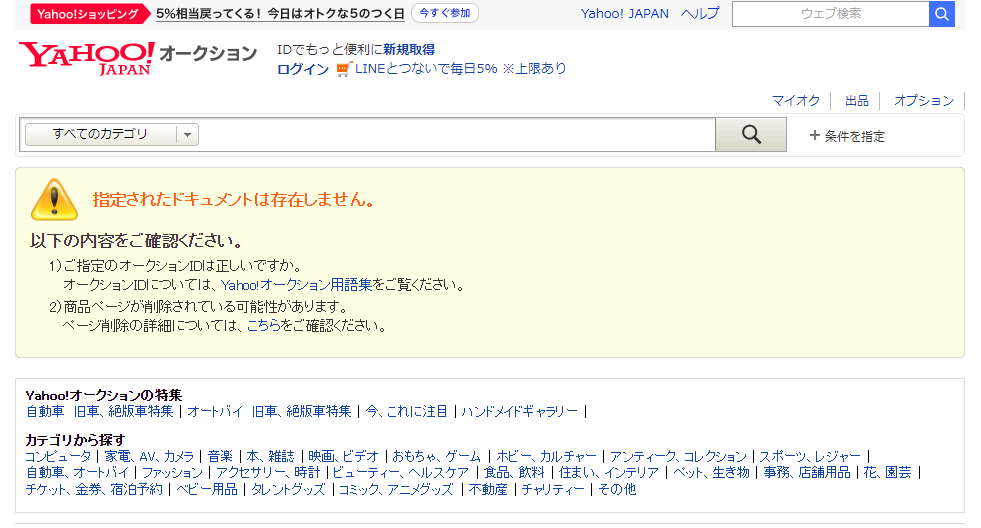Click the 今すぐ参加 button
Viewport: 981px width, 528px height.
(445, 13)
